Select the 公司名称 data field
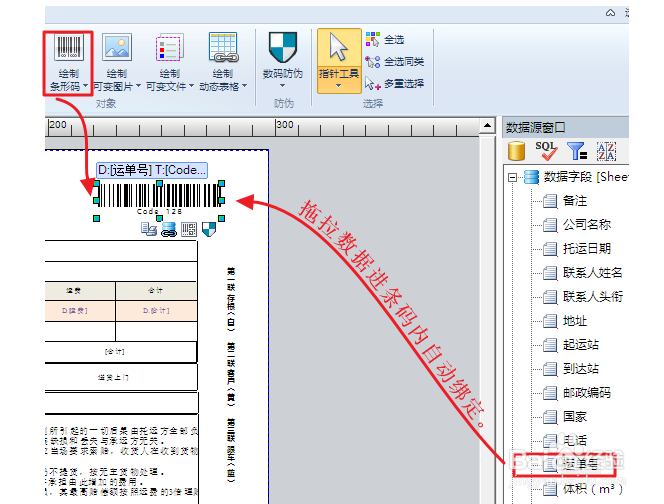The height and width of the screenshot is (504, 664). click(587, 224)
